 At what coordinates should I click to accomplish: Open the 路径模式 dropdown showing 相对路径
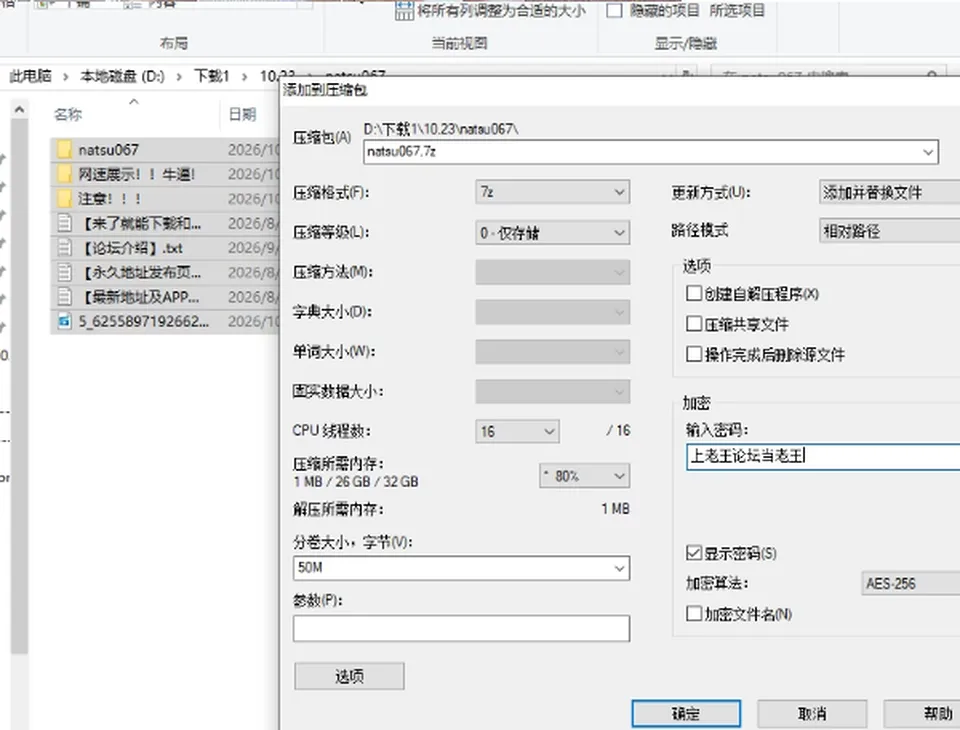click(890, 231)
